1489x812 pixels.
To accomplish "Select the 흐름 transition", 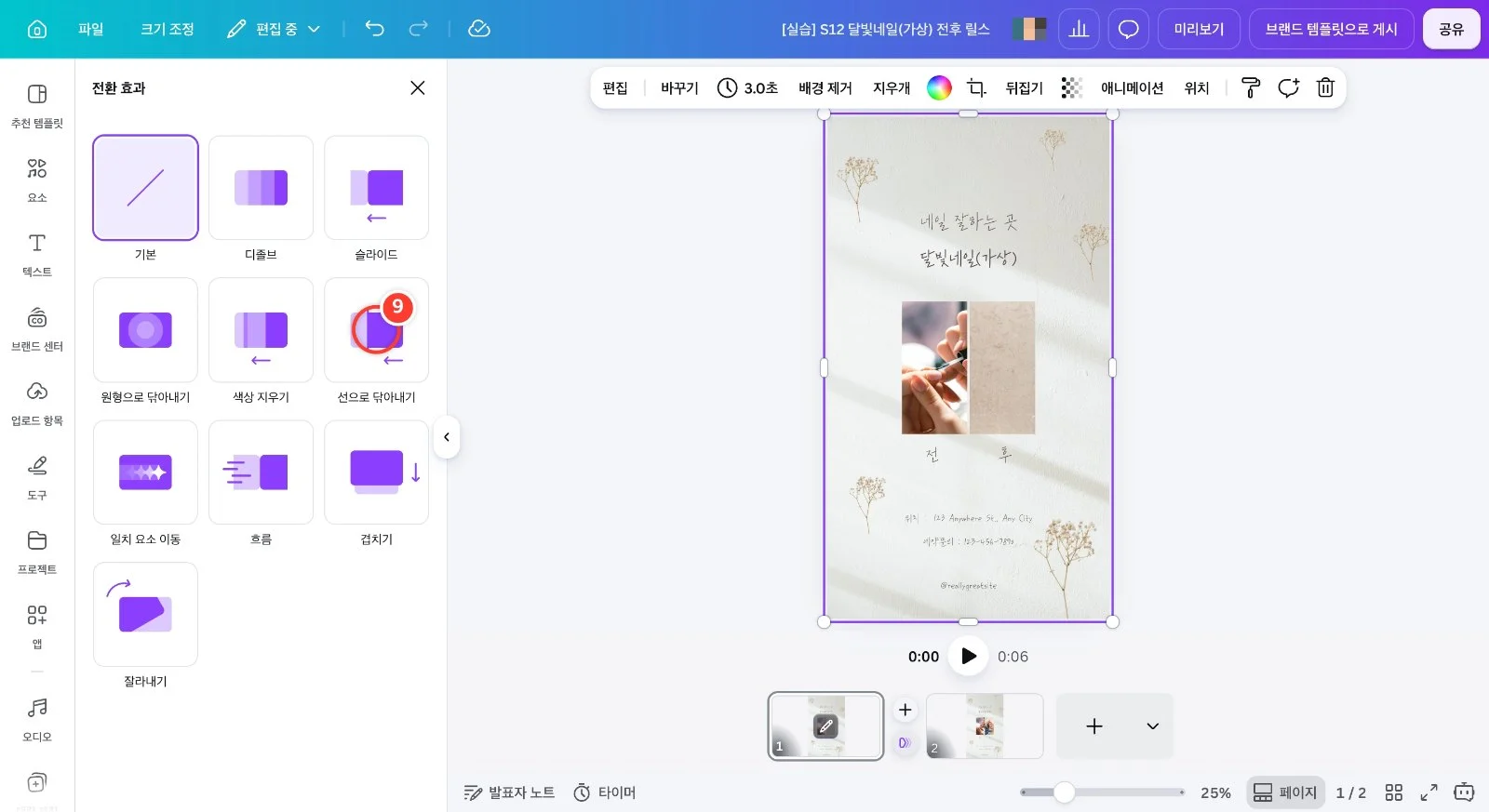I will click(x=261, y=473).
